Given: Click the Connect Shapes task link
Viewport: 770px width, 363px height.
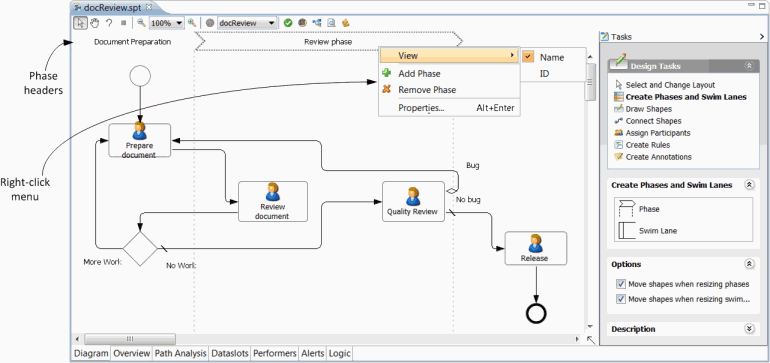Looking at the screenshot, I should tap(653, 121).
